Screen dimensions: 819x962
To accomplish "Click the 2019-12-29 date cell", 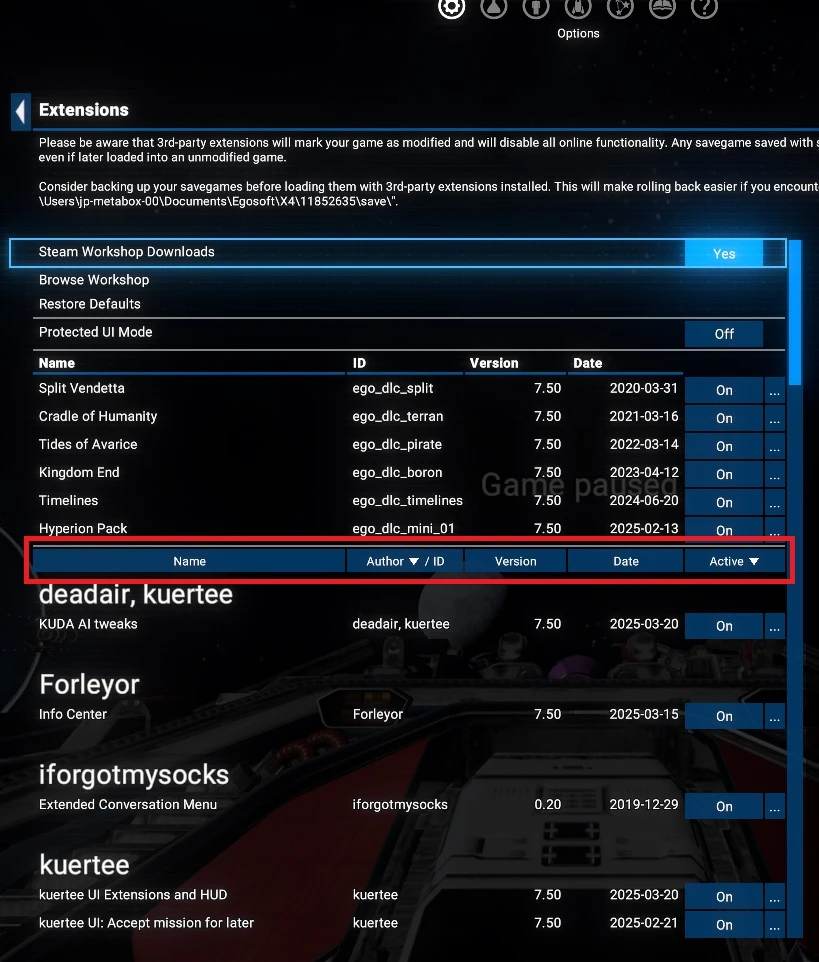I will coord(644,804).
